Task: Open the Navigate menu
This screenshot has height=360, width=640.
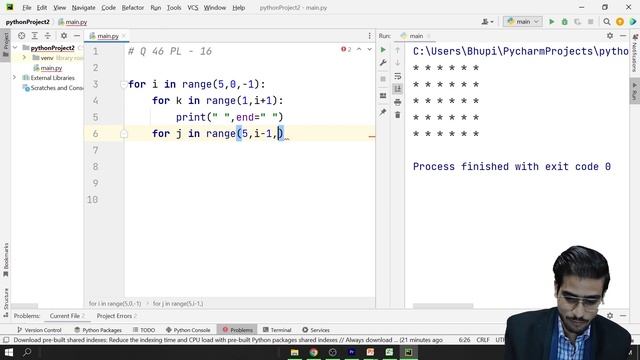Action: pos(83,7)
